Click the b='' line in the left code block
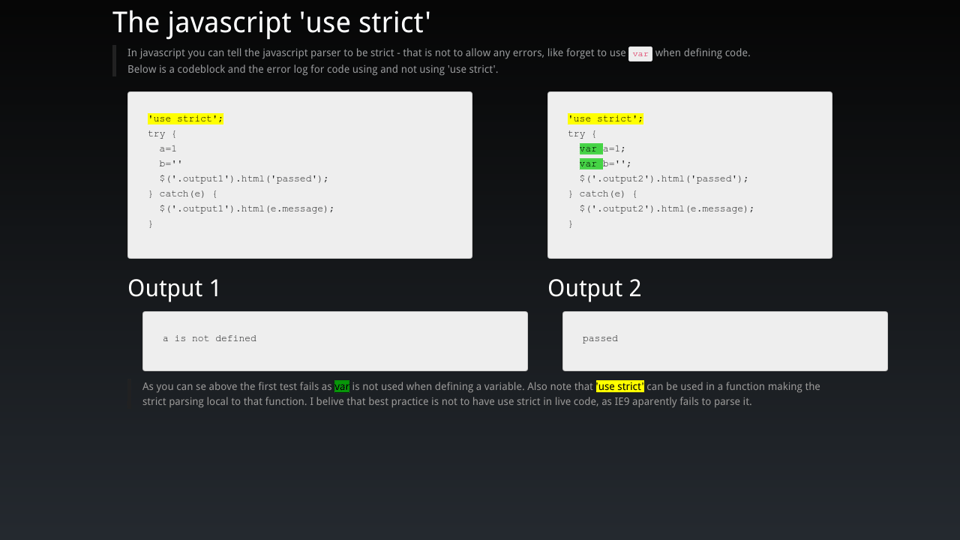This screenshot has height=540, width=960. coord(170,164)
